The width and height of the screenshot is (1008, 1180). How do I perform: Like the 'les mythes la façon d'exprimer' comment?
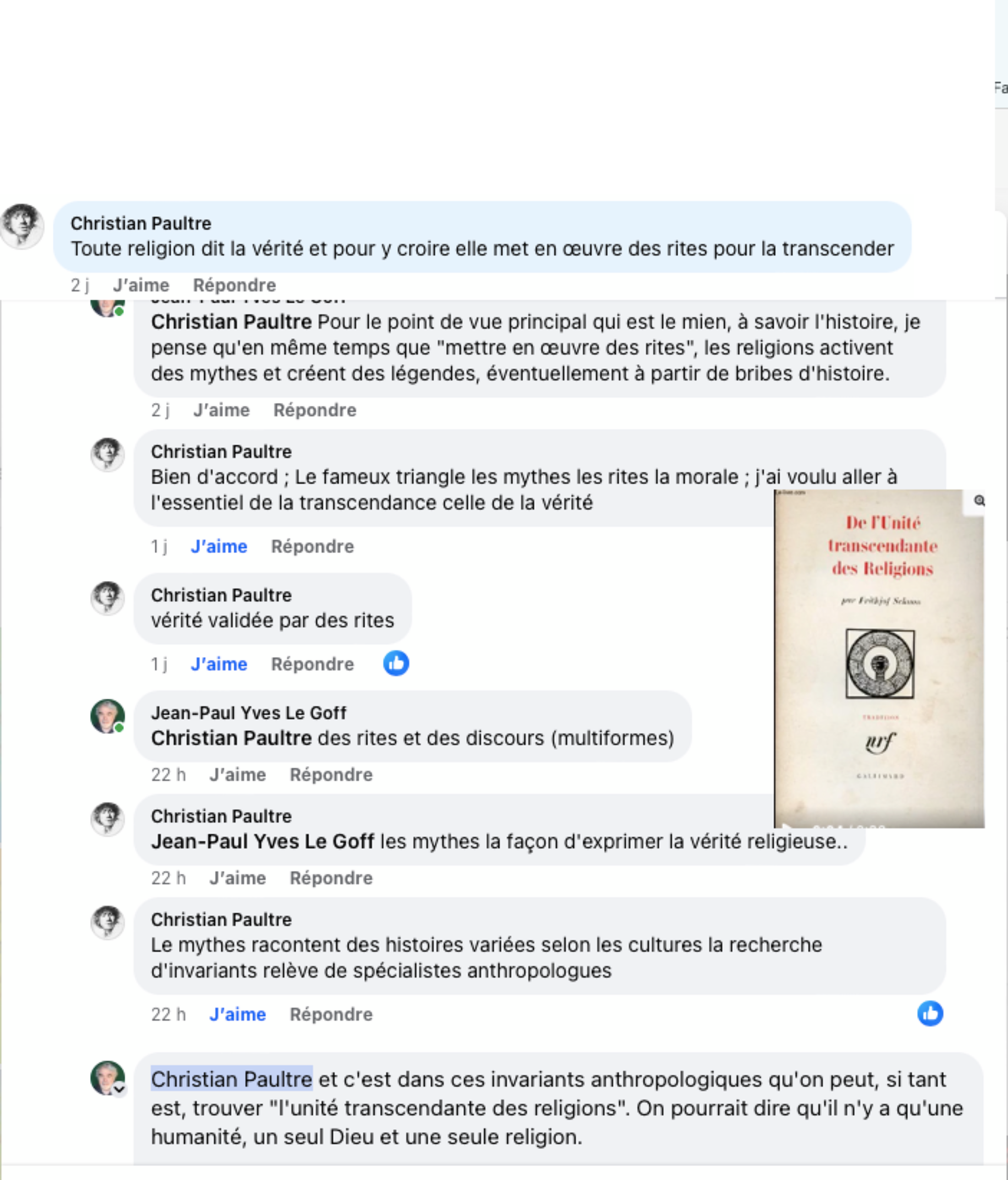(x=237, y=878)
